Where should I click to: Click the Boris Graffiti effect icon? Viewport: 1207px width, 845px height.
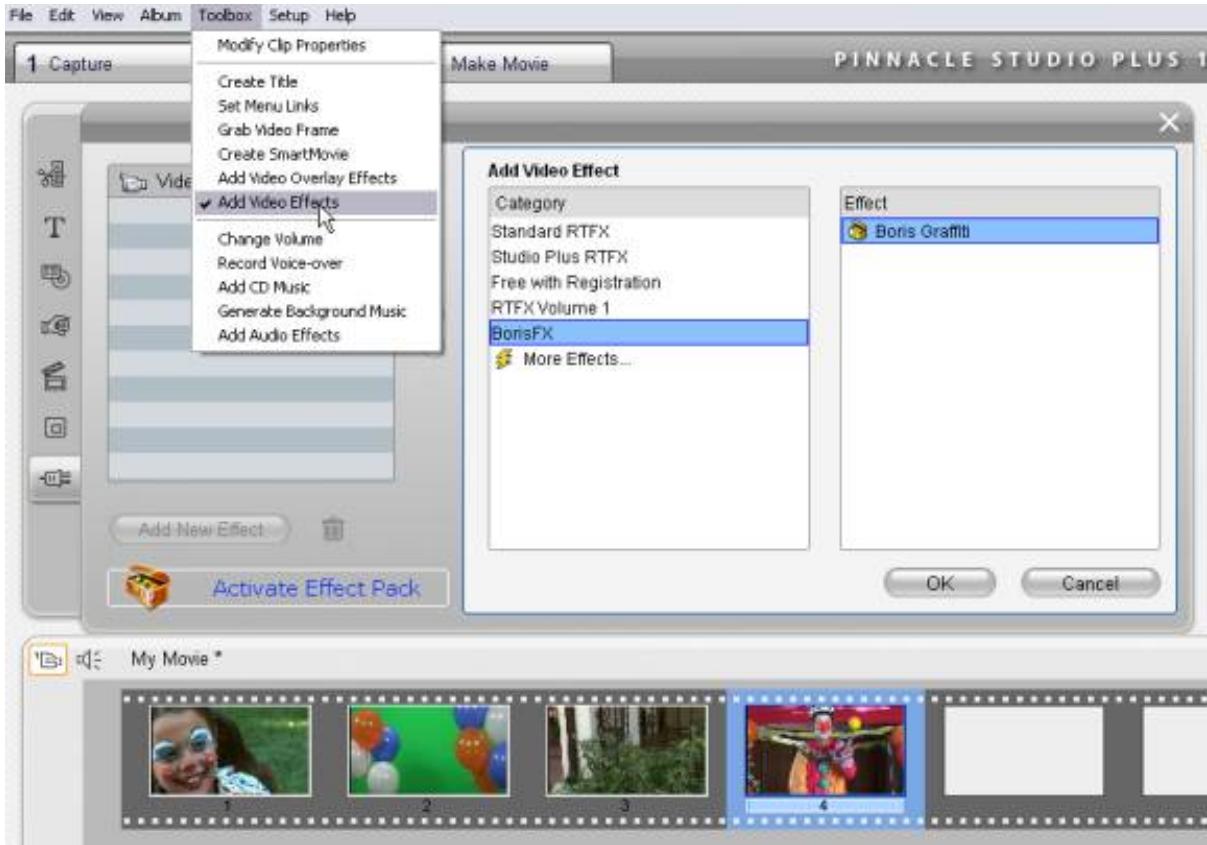855,231
